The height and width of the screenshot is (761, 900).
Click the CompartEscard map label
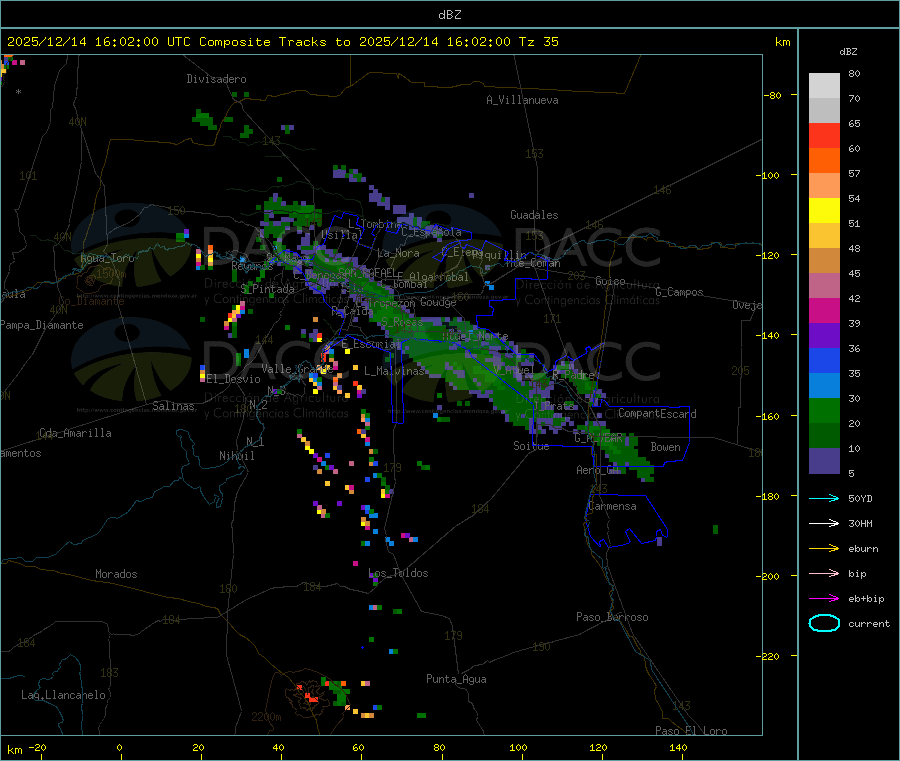click(657, 414)
